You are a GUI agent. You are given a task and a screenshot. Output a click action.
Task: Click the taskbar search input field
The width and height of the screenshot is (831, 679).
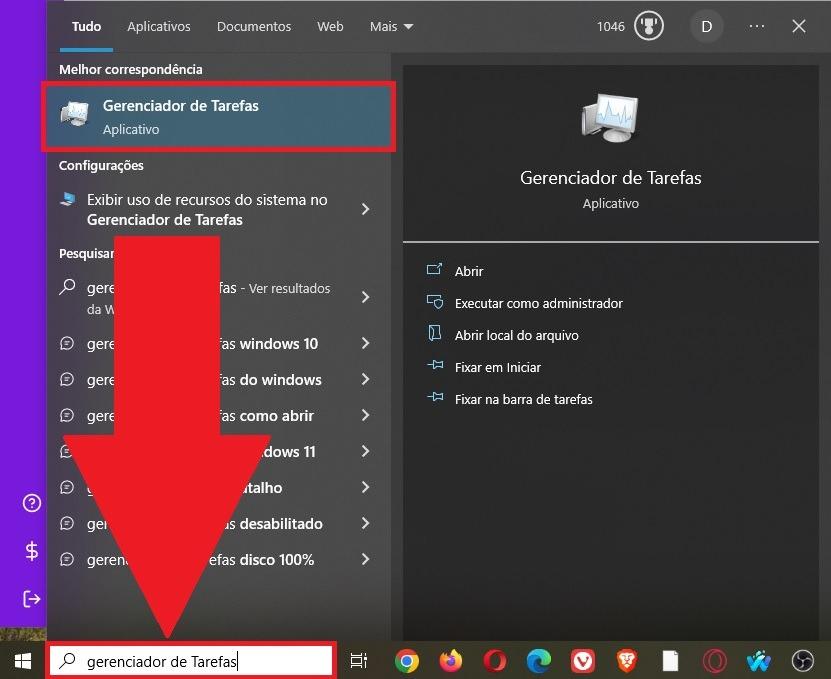192,661
